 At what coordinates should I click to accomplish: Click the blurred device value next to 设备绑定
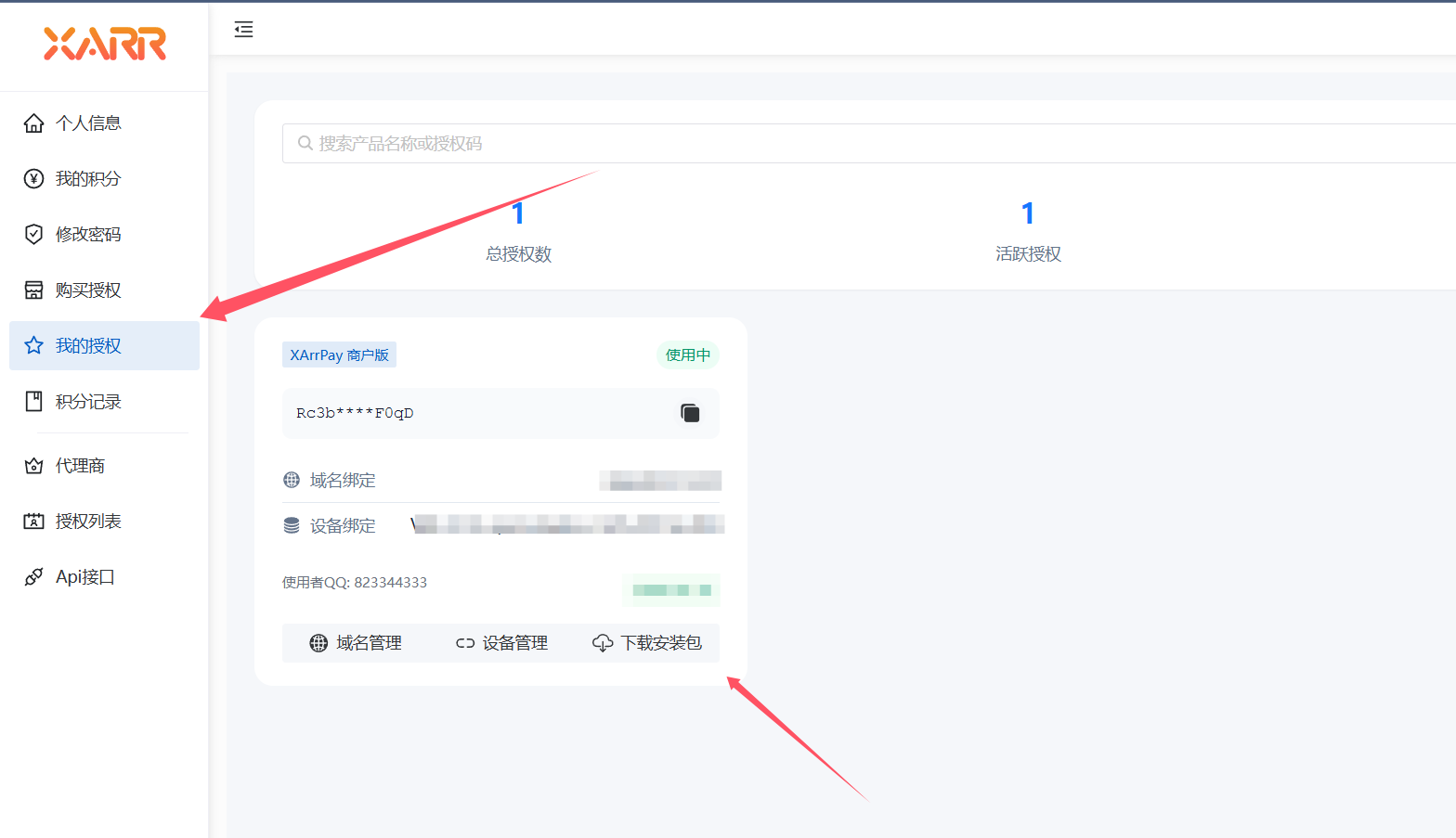pos(567,524)
